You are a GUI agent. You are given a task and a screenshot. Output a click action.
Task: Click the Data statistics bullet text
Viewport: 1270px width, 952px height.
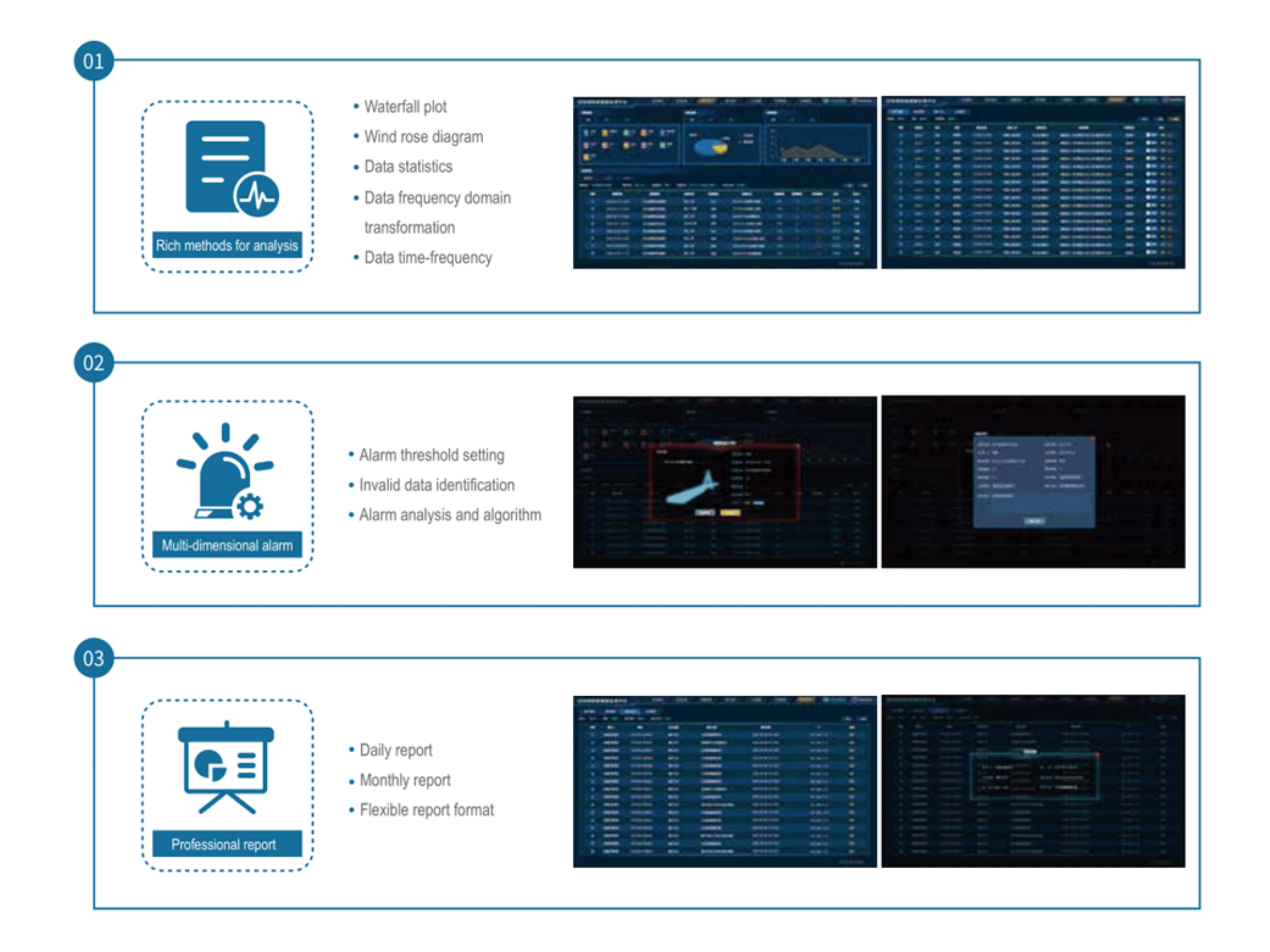click(408, 166)
